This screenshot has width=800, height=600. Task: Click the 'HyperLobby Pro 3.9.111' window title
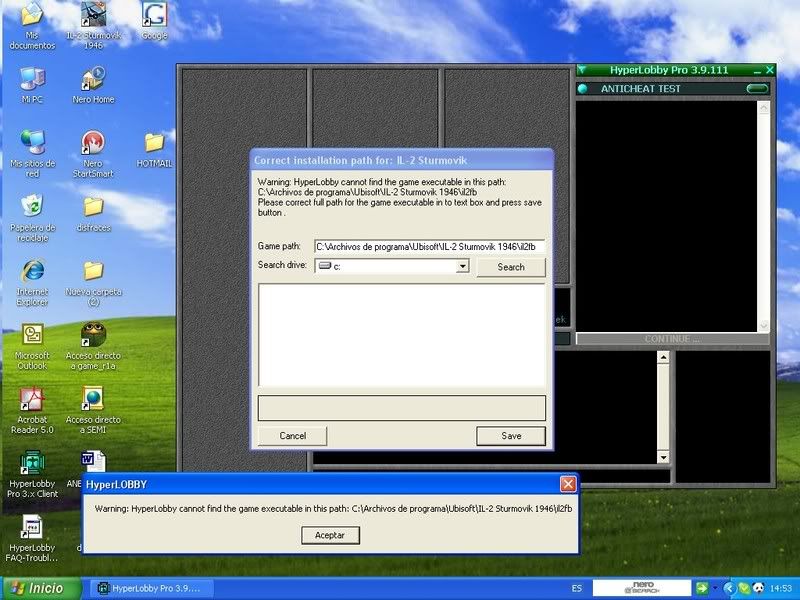[669, 70]
